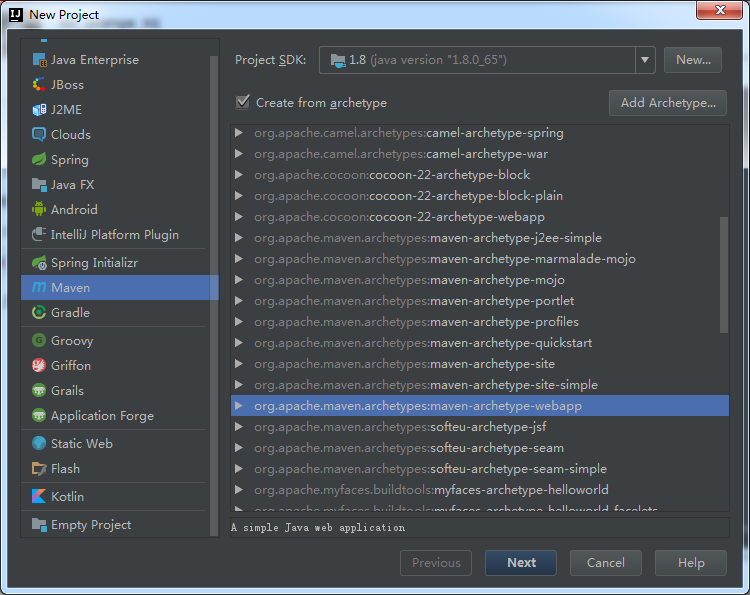Expand selected maven-archetype-webapp entry

[x=239, y=406]
